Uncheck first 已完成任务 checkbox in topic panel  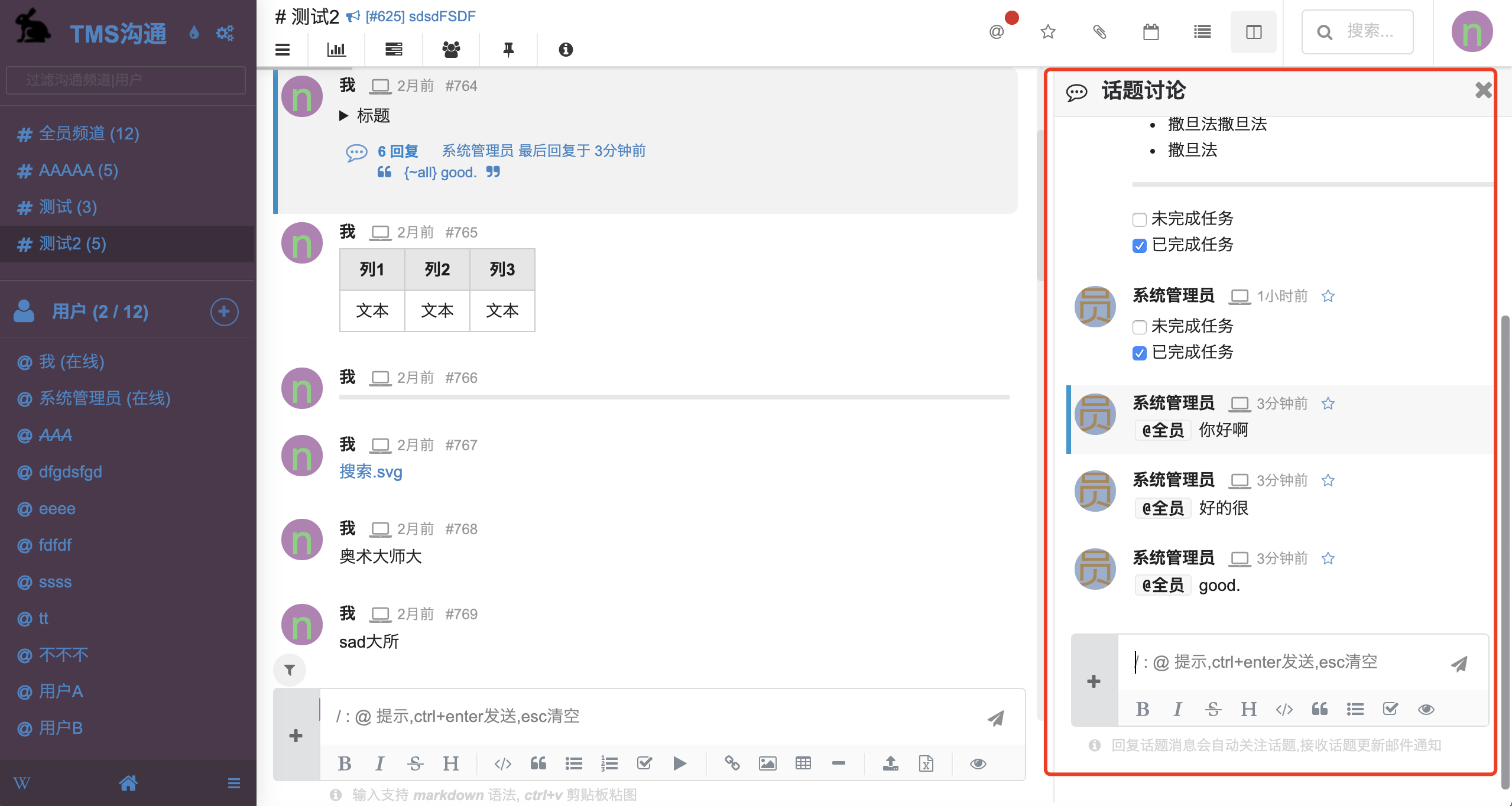(1139, 246)
